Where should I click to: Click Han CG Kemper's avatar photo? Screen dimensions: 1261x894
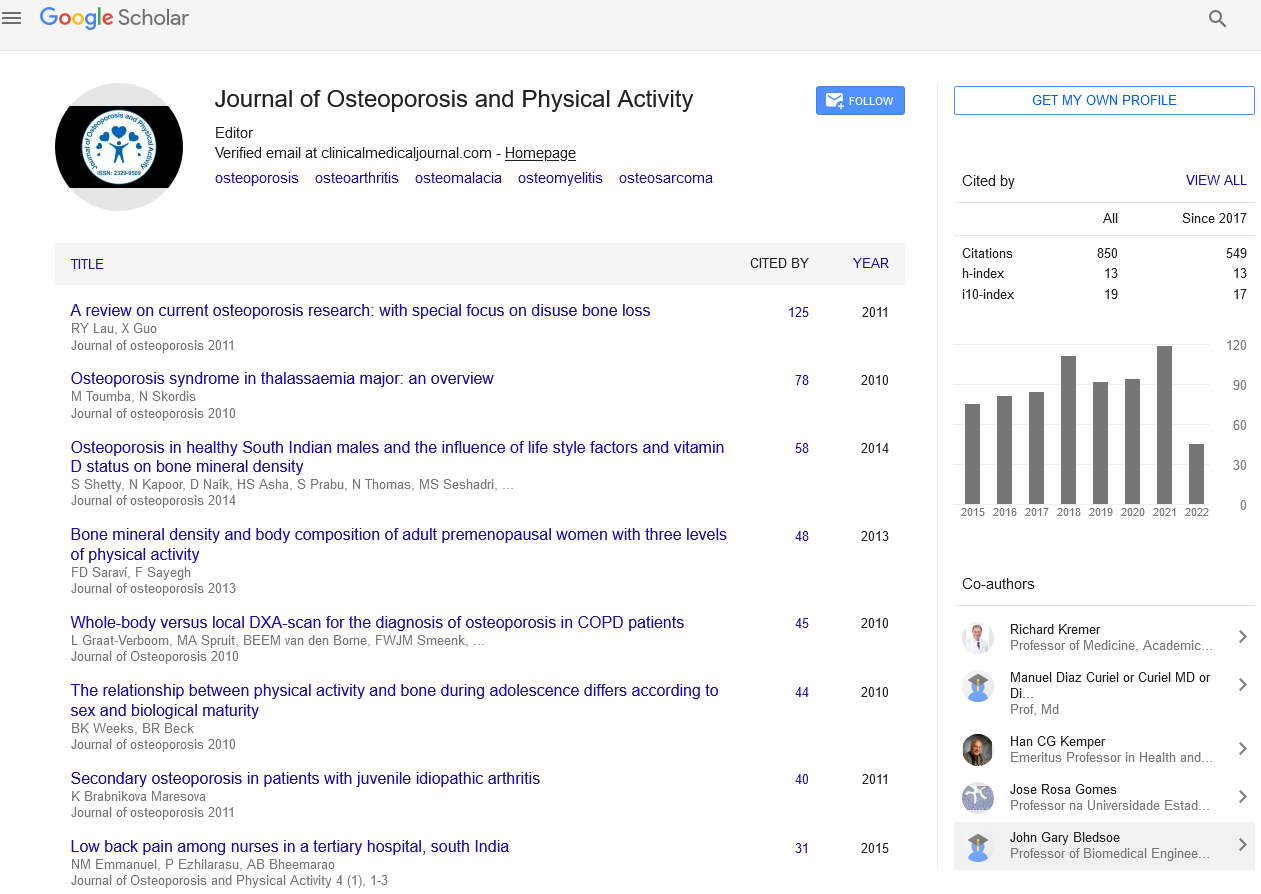[977, 750]
